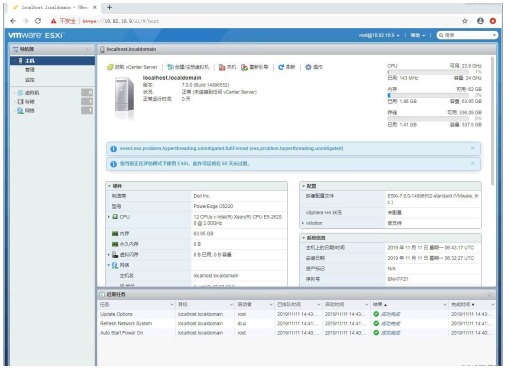Click the info icon on hyperthreading warning
This screenshot has height=369, width=510.
coord(113,149)
